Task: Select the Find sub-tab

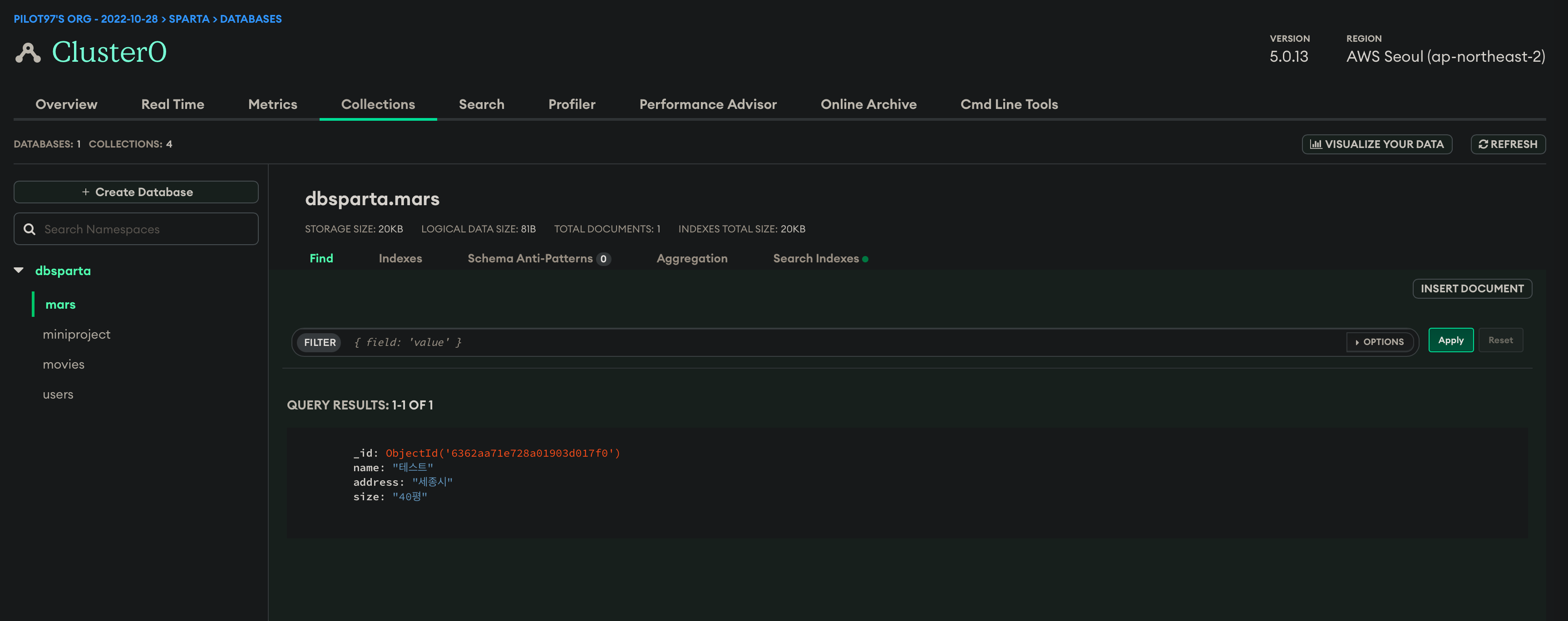Action: click(x=321, y=258)
